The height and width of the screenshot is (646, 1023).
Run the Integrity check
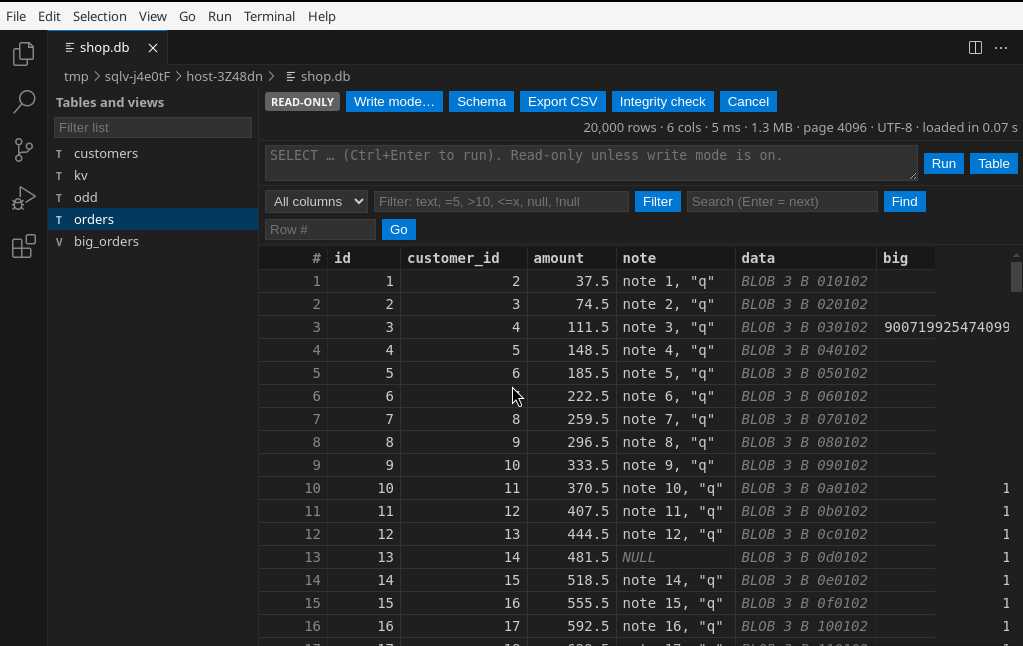[662, 102]
